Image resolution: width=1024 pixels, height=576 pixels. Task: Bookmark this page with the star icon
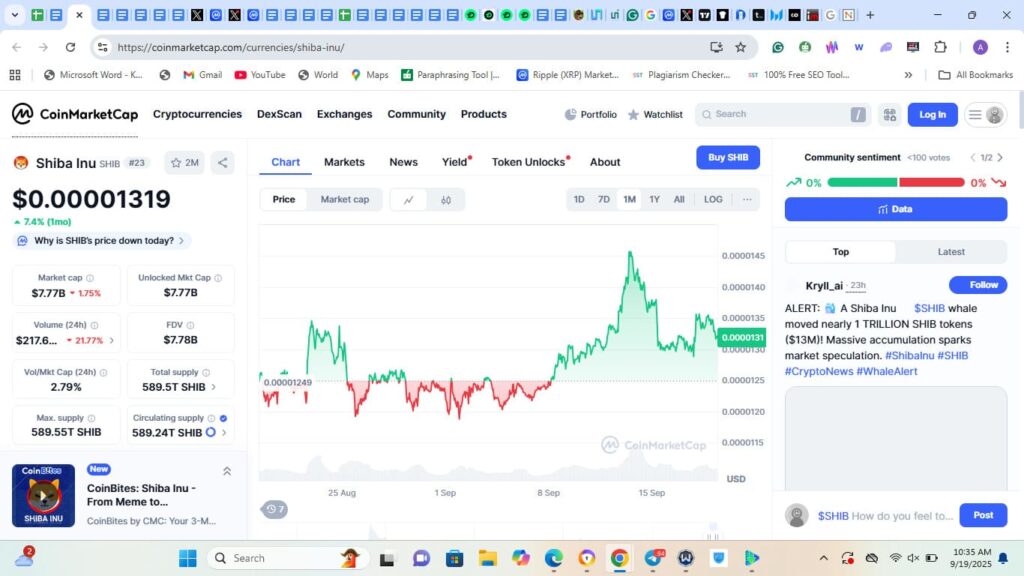coord(741,47)
